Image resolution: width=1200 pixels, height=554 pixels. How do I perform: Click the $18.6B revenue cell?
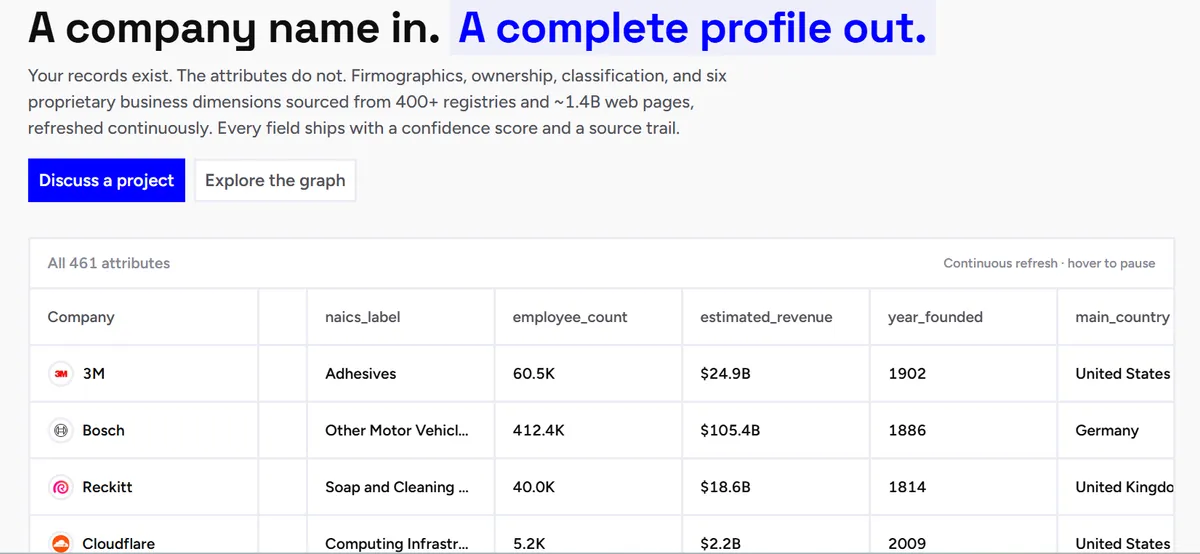pos(776,488)
